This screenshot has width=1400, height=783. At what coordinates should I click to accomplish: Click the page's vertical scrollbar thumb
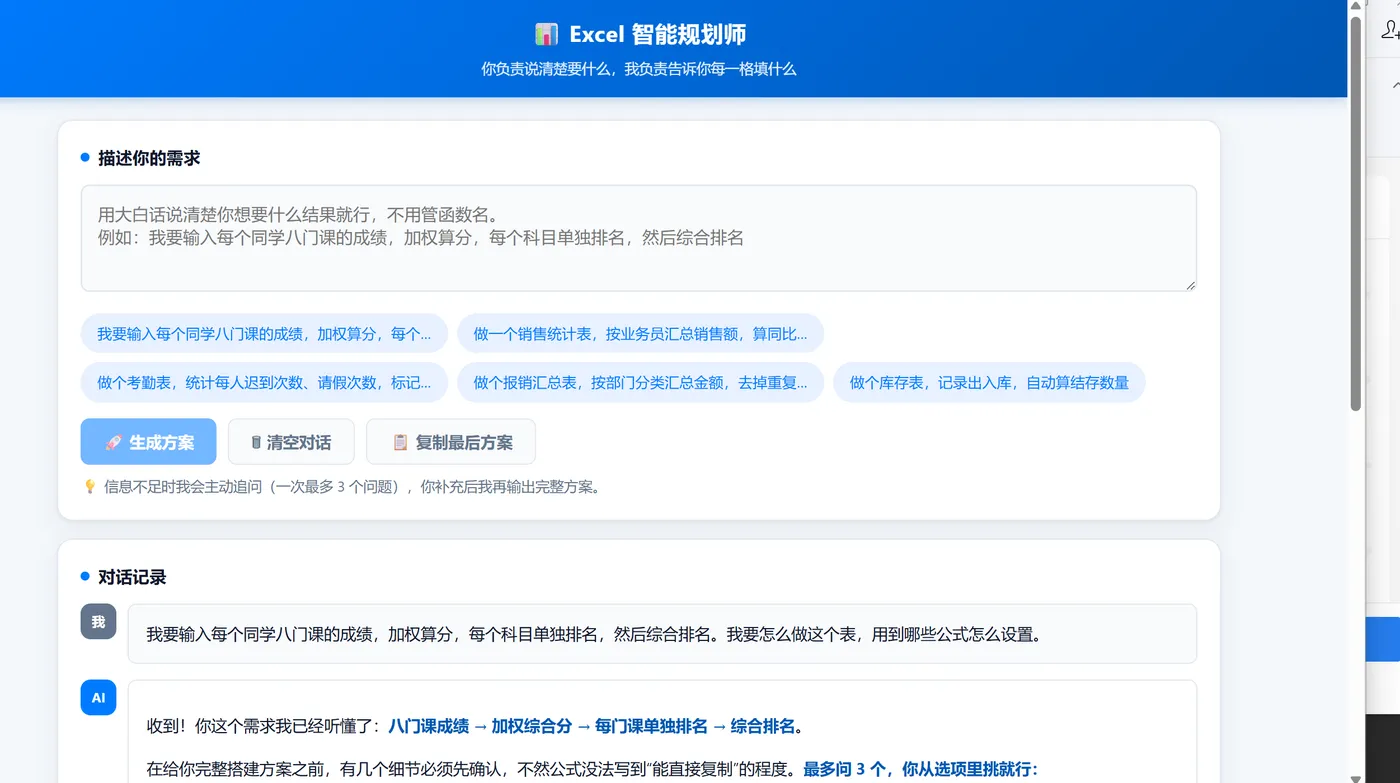point(1356,213)
